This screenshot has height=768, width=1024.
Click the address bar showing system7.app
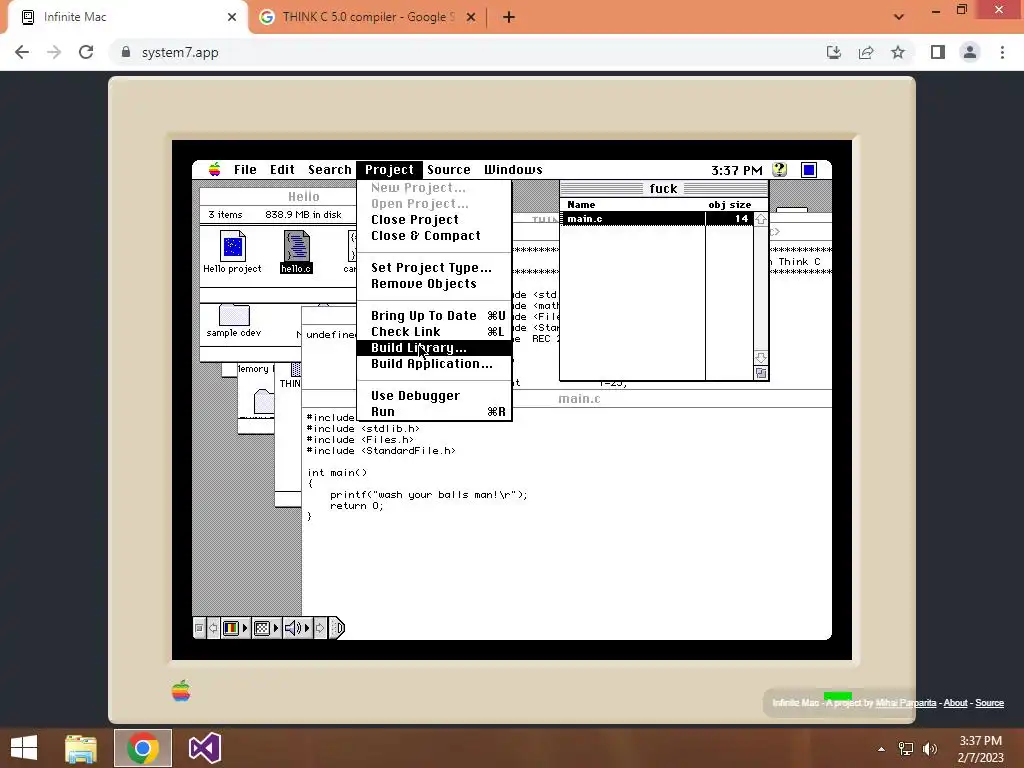click(464, 52)
